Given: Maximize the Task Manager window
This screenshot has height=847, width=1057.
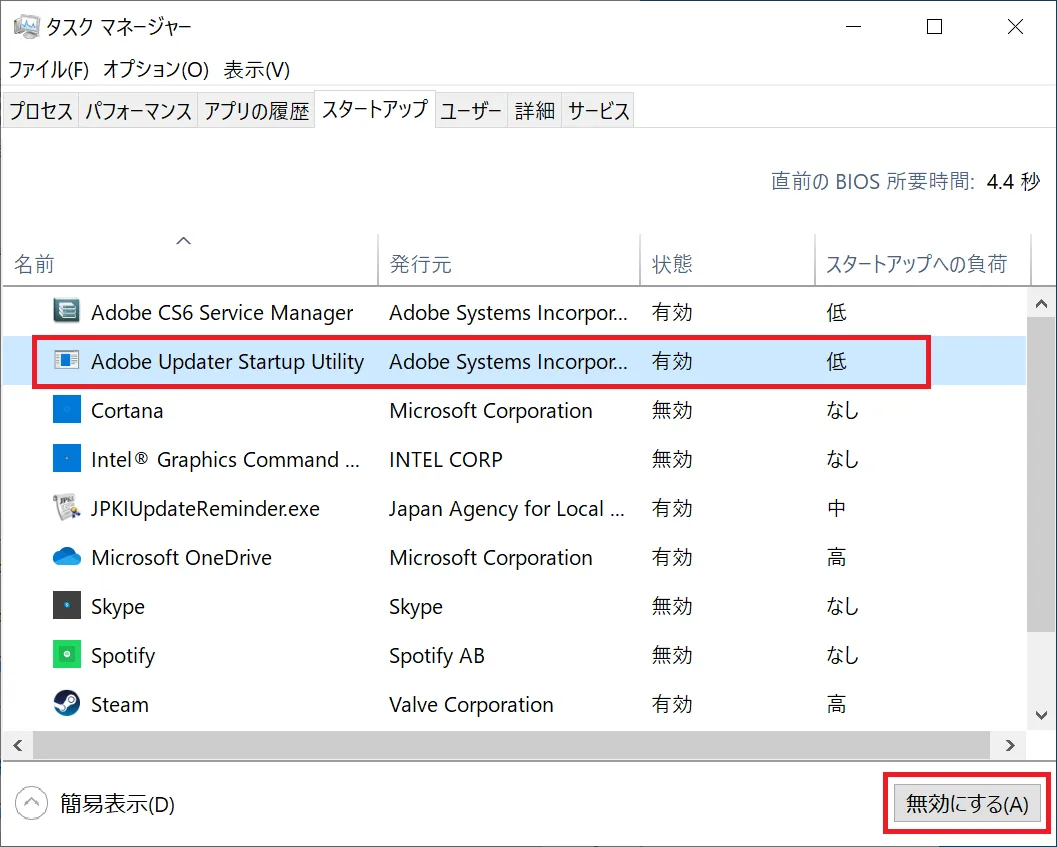Looking at the screenshot, I should click(934, 26).
